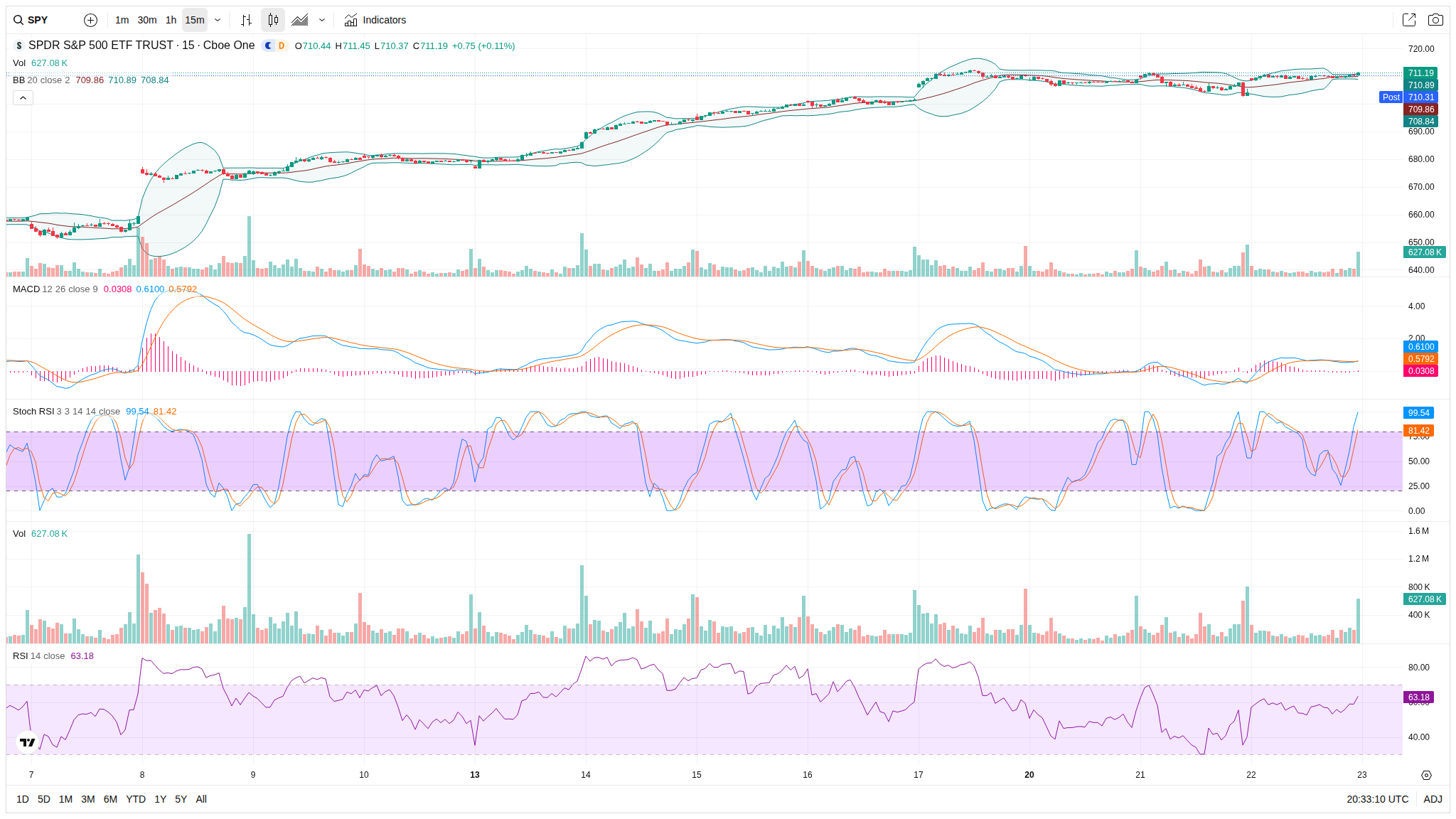Image resolution: width=1456 pixels, height=819 pixels.
Task: Set date range to YTD
Action: [135, 799]
